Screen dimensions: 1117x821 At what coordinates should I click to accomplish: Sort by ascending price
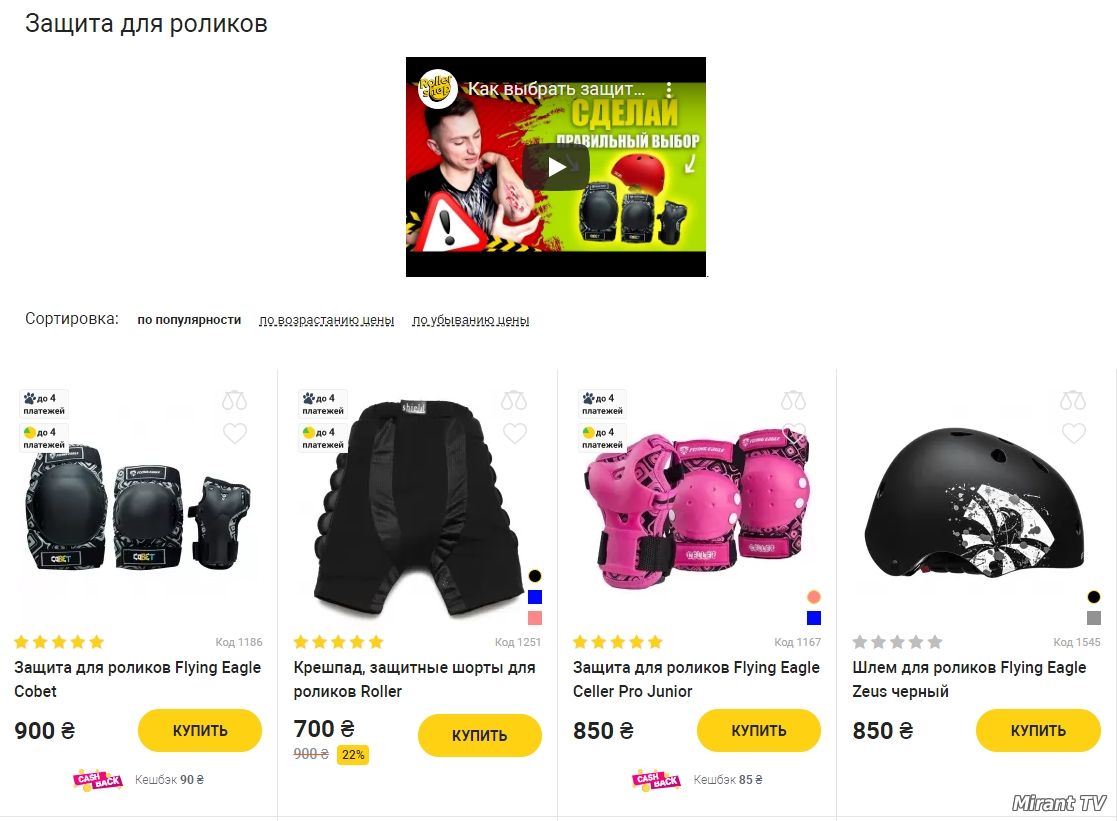[x=326, y=320]
